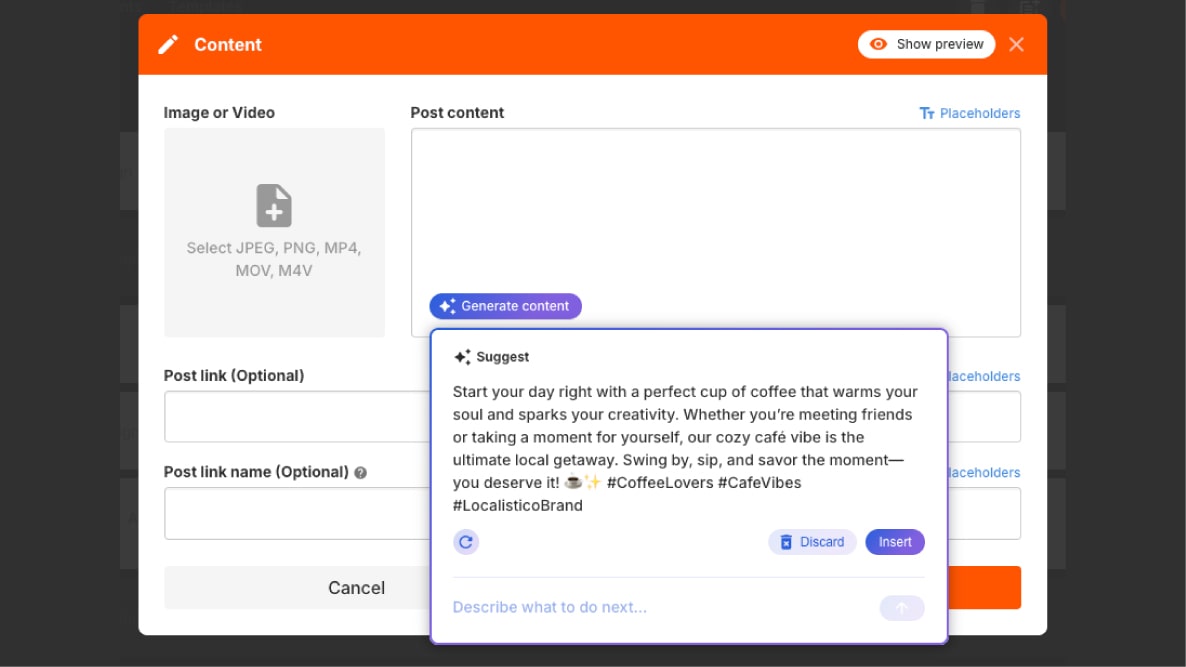Viewport: 1186px width, 667px height.
Task: Click the pencil icon in Content header
Action: tap(168, 45)
